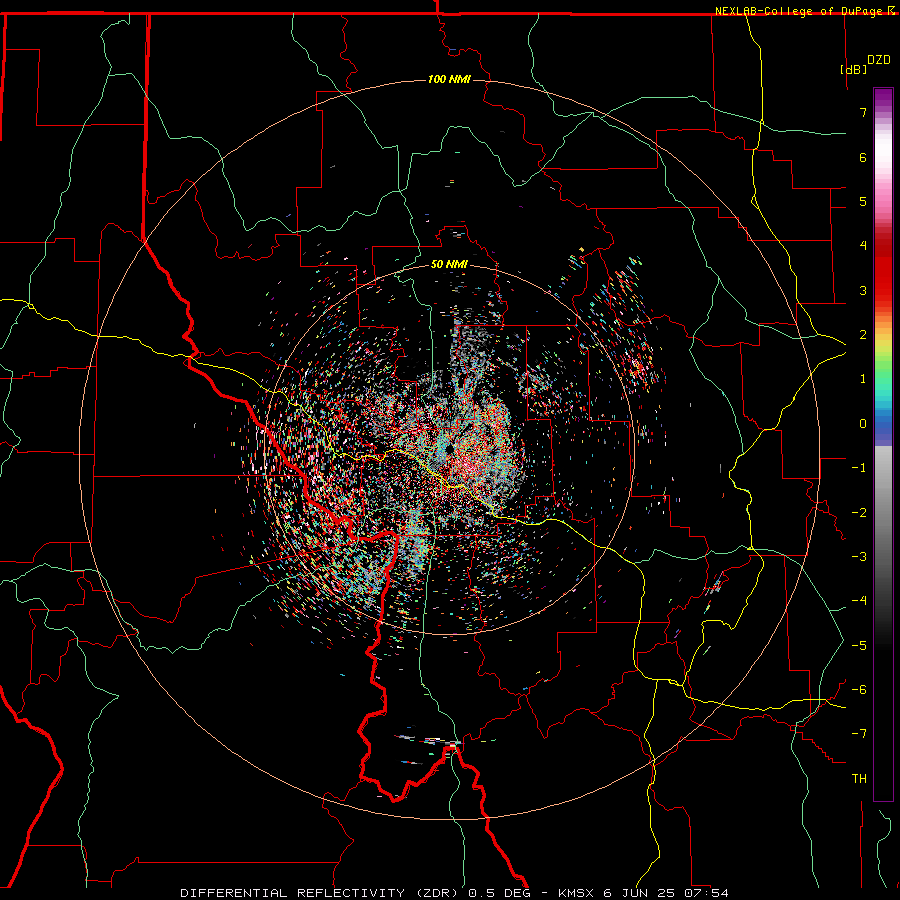Select the -6 tick on color scale
The height and width of the screenshot is (900, 900).
pos(859,690)
